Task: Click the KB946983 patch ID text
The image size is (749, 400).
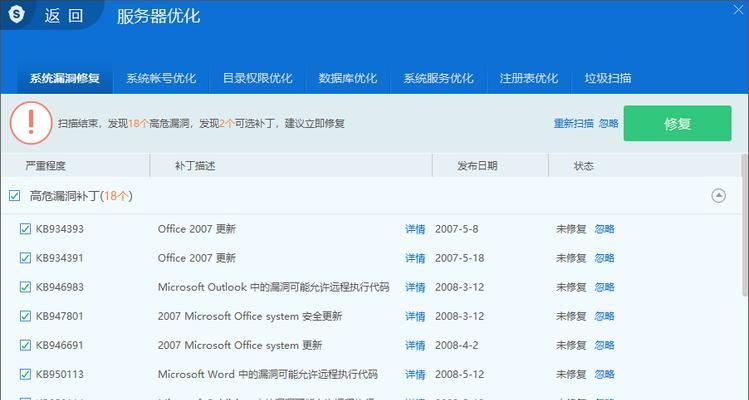Action: (60, 287)
